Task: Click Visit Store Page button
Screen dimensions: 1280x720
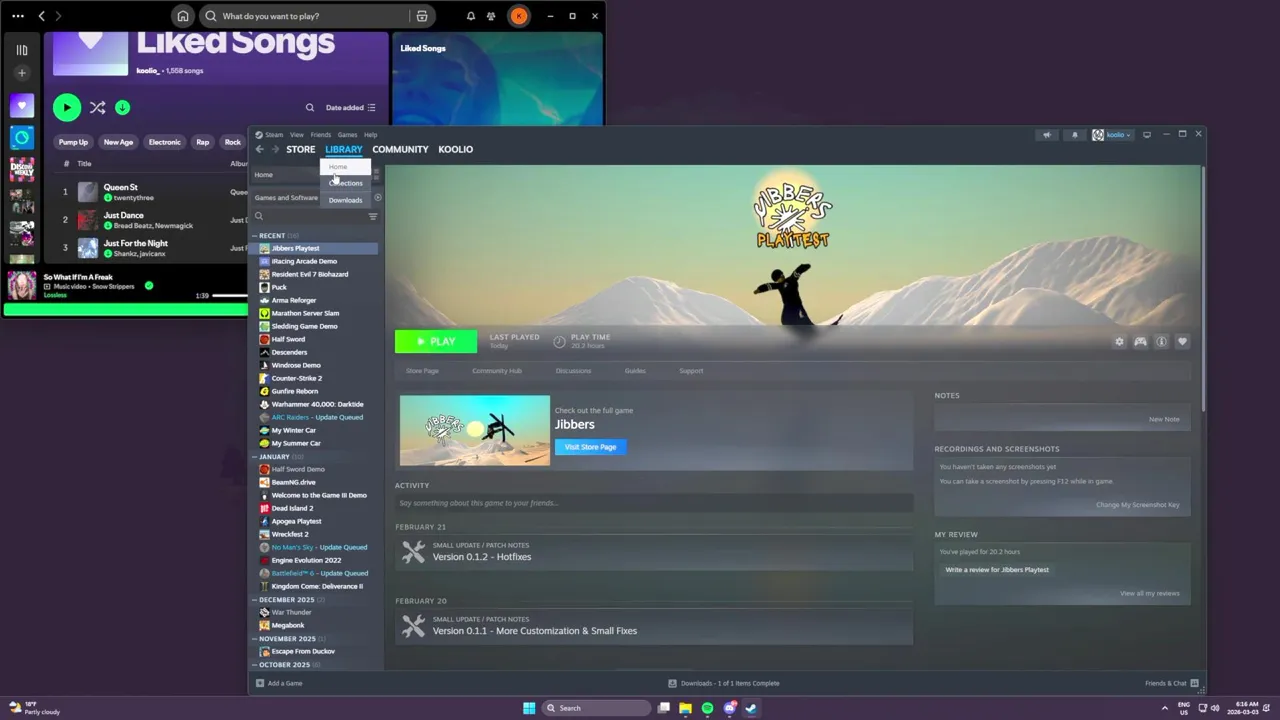Action: click(590, 447)
